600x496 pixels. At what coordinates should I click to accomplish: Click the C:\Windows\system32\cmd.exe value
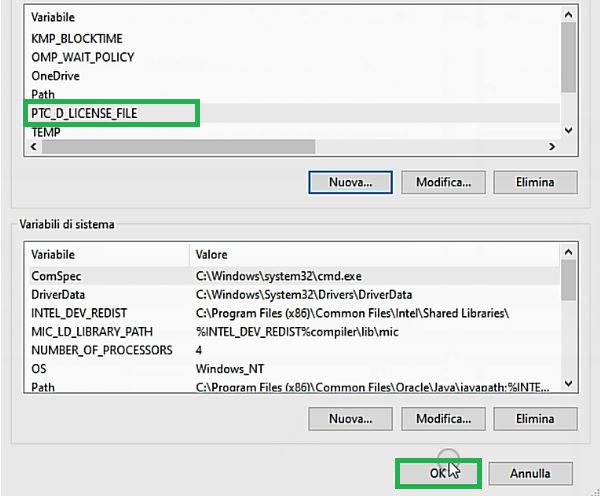click(279, 276)
